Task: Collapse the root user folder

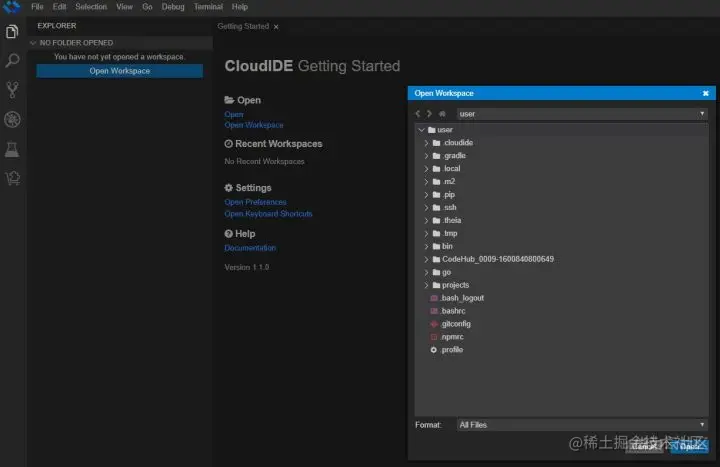Action: pyautogui.click(x=421, y=130)
